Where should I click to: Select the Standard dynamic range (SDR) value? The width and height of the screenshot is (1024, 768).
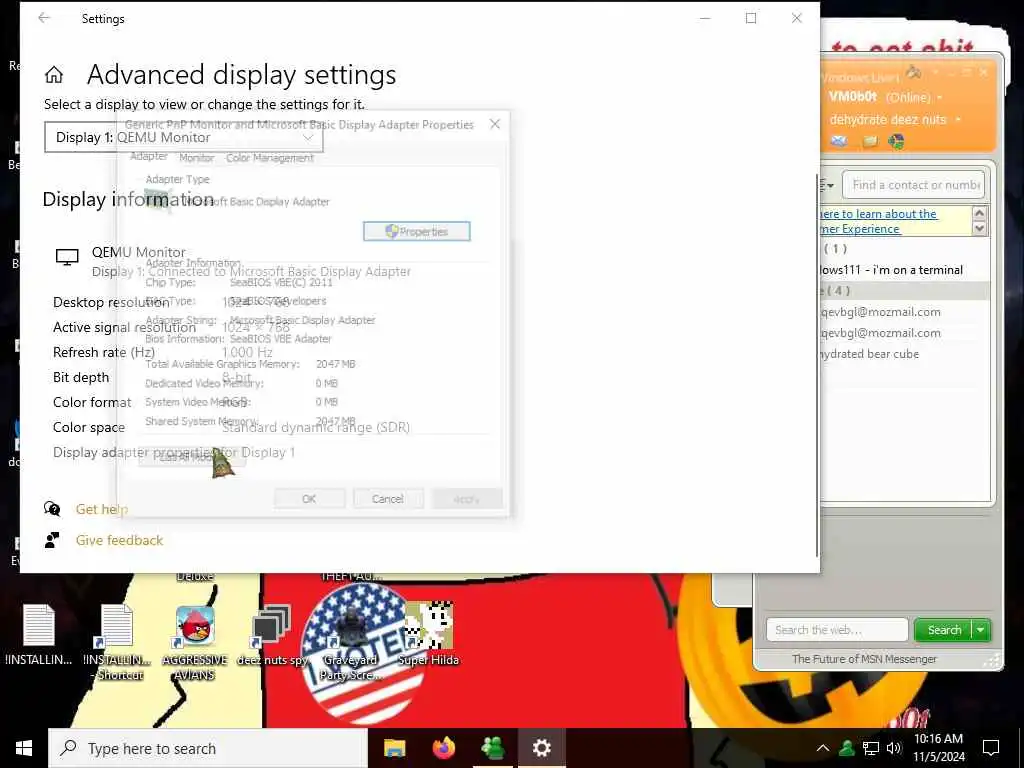[x=316, y=427]
